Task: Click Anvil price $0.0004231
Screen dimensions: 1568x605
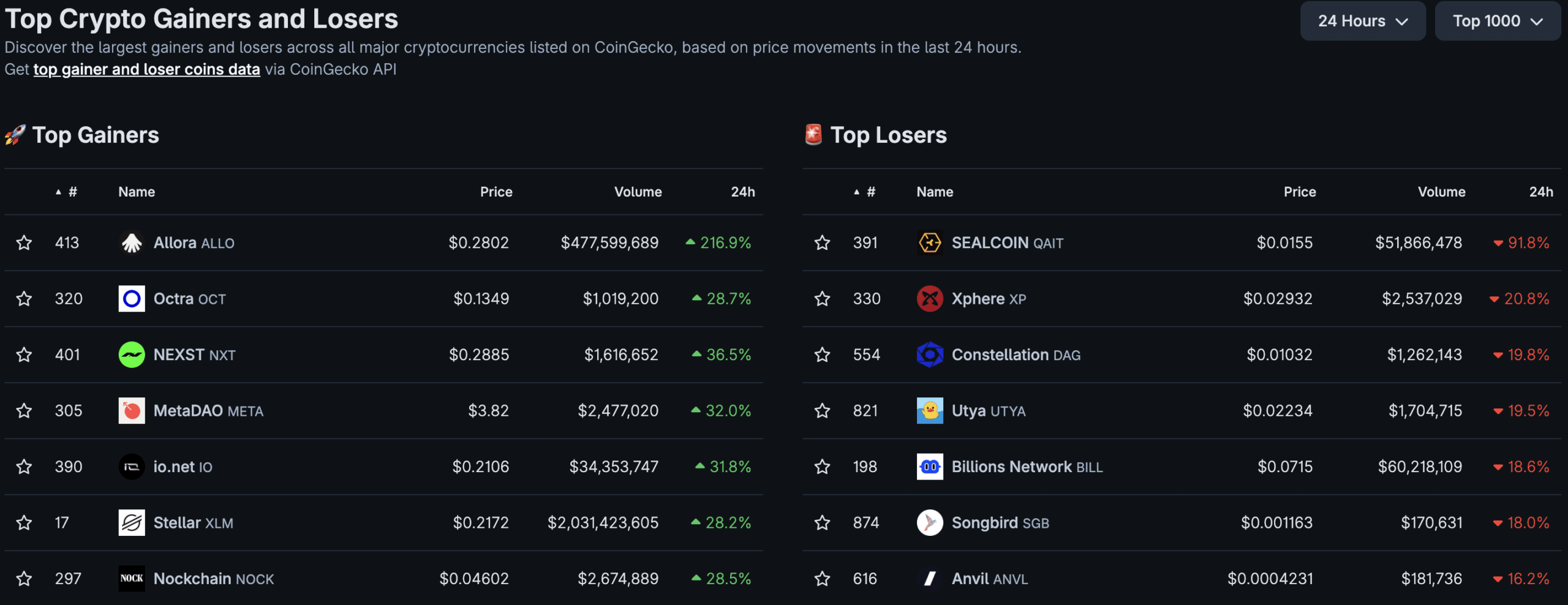Action: point(1270,579)
